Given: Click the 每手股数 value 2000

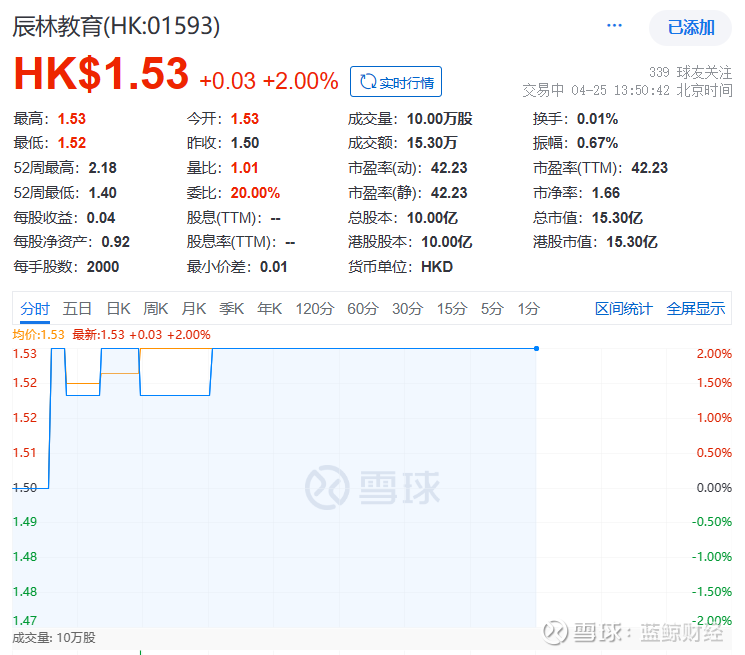Looking at the screenshot, I should click(x=103, y=267).
